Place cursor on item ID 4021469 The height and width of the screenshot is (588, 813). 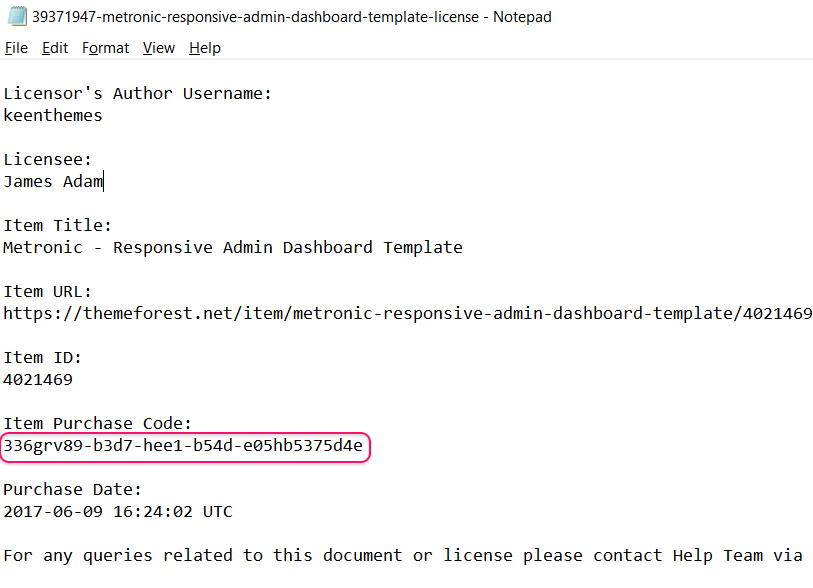point(38,380)
